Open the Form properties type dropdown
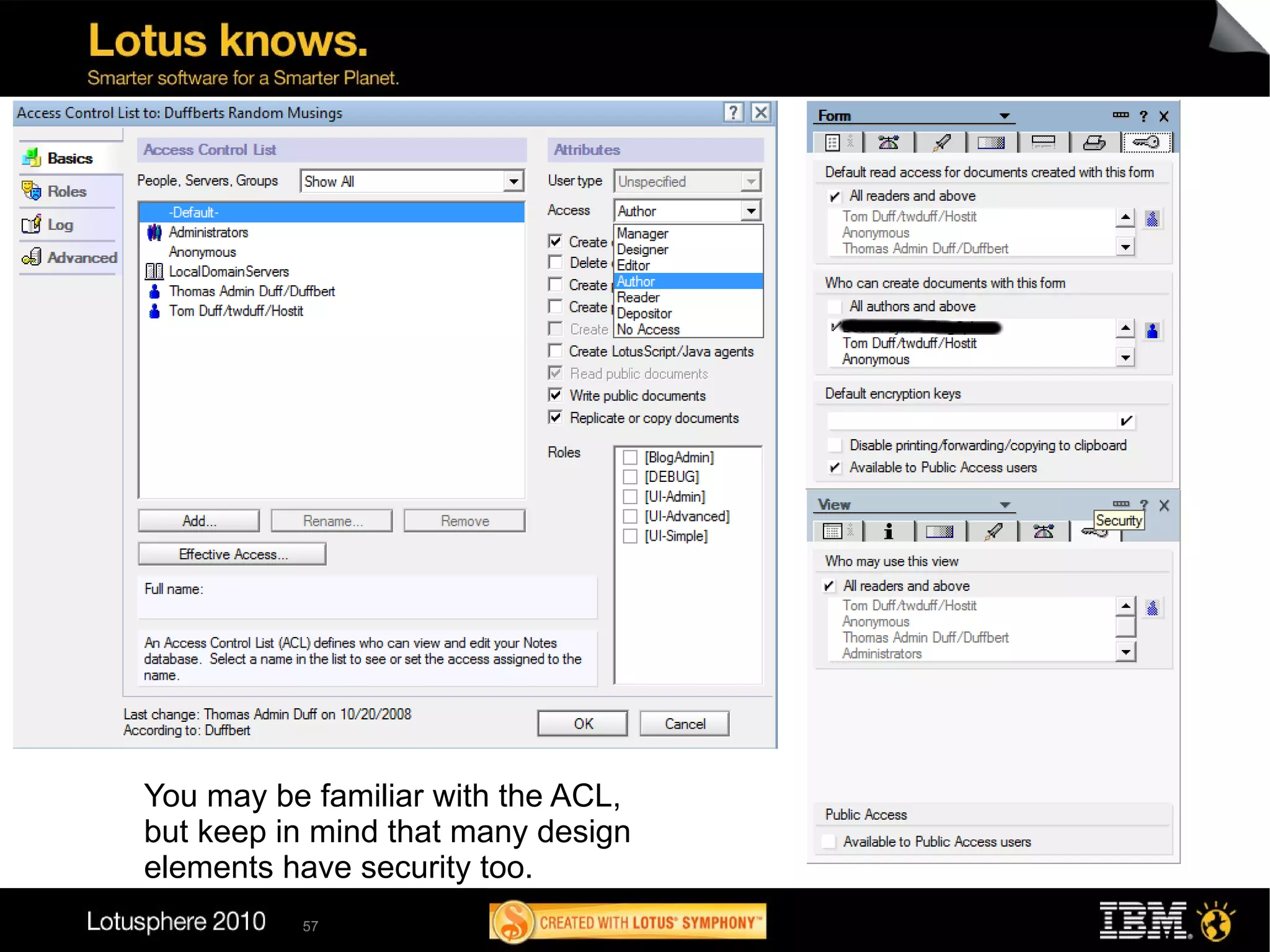Viewport: 1270px width, 952px height. coord(1005,116)
